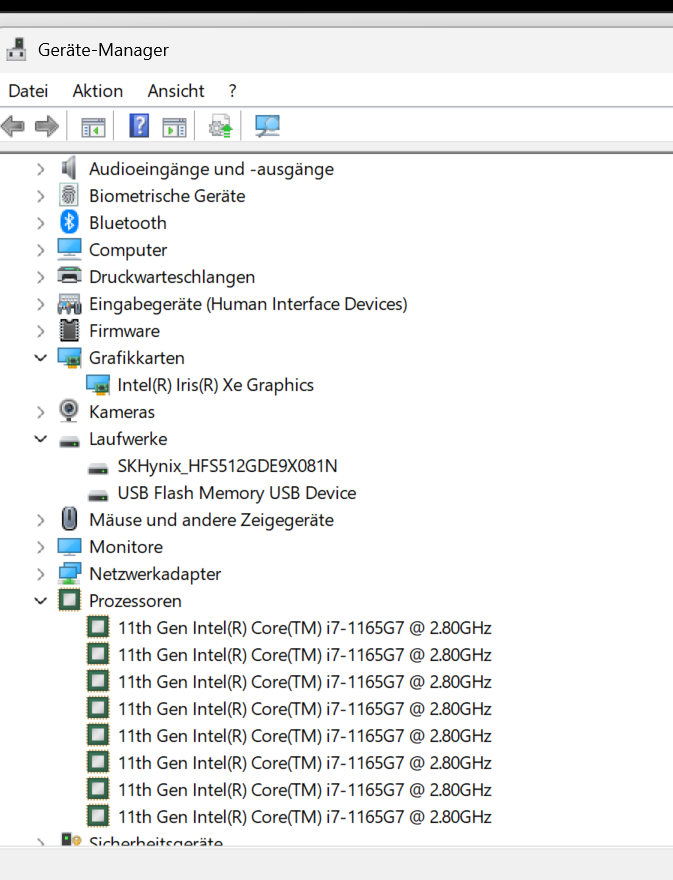Click the network icon for Netzwerkadapter
Viewport: 673px width, 880px height.
[69, 573]
